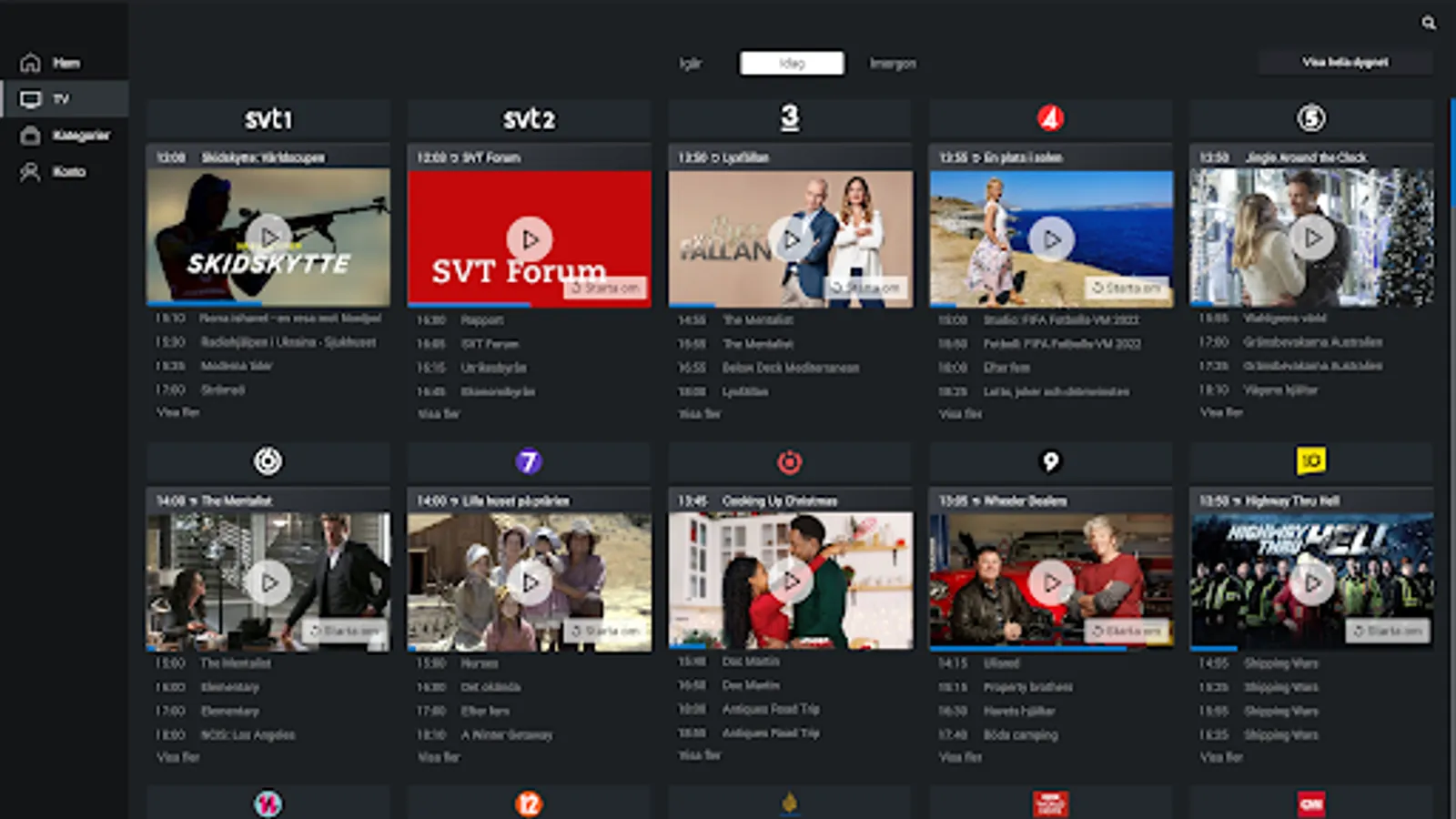Expand Visa fler under SVT1 schedule
The height and width of the screenshot is (819, 1456).
177,412
